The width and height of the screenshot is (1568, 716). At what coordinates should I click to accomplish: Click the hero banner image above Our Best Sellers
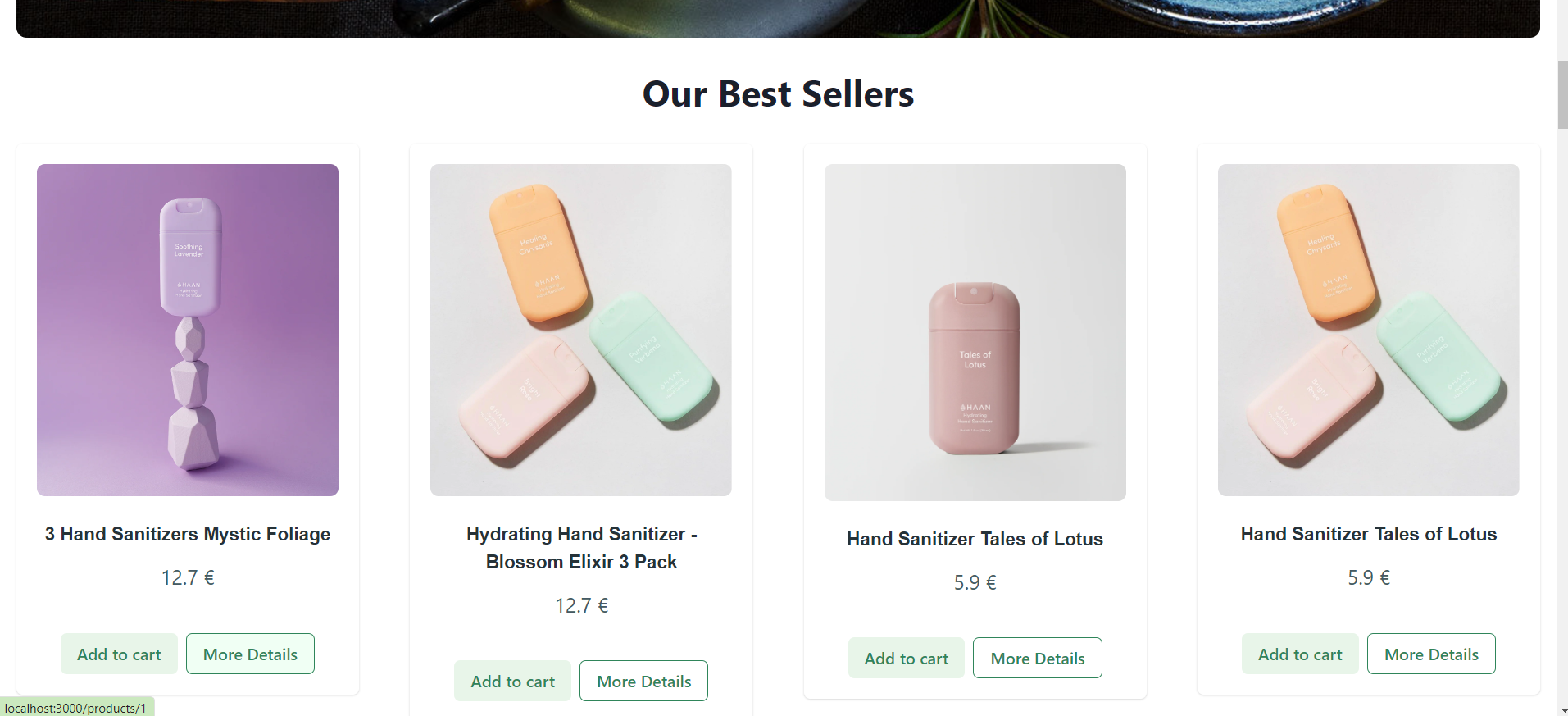coord(777,16)
